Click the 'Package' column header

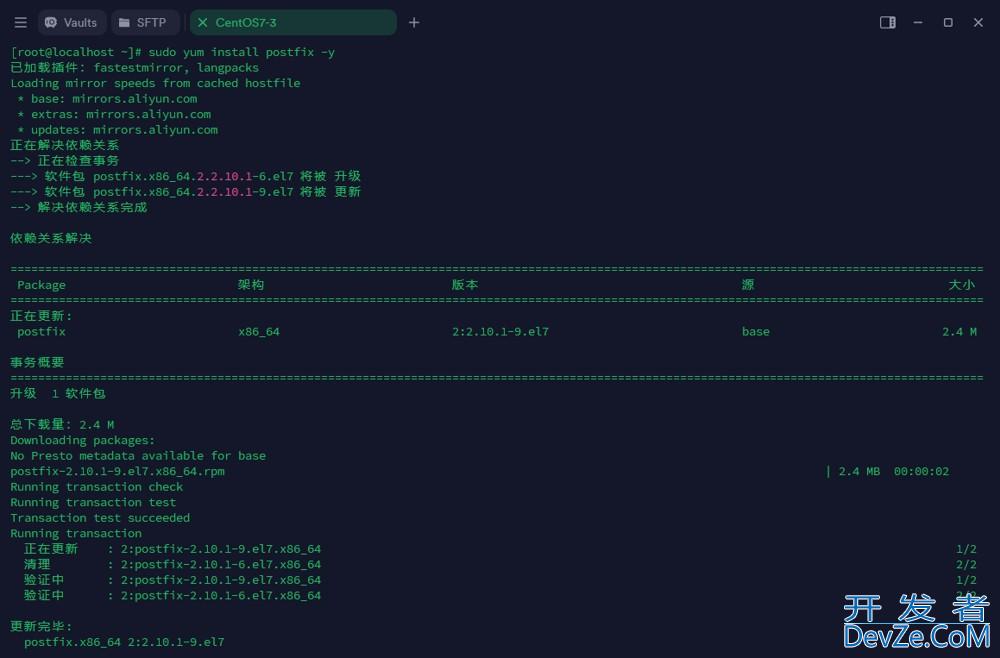(x=41, y=285)
